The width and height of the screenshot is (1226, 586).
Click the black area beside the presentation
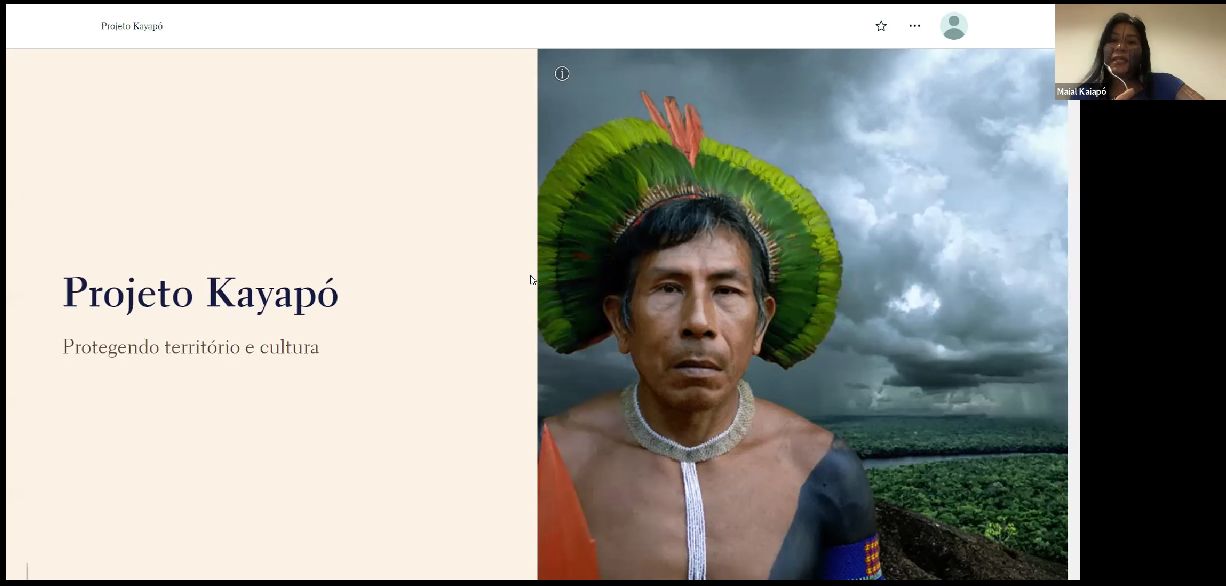(x=1152, y=340)
